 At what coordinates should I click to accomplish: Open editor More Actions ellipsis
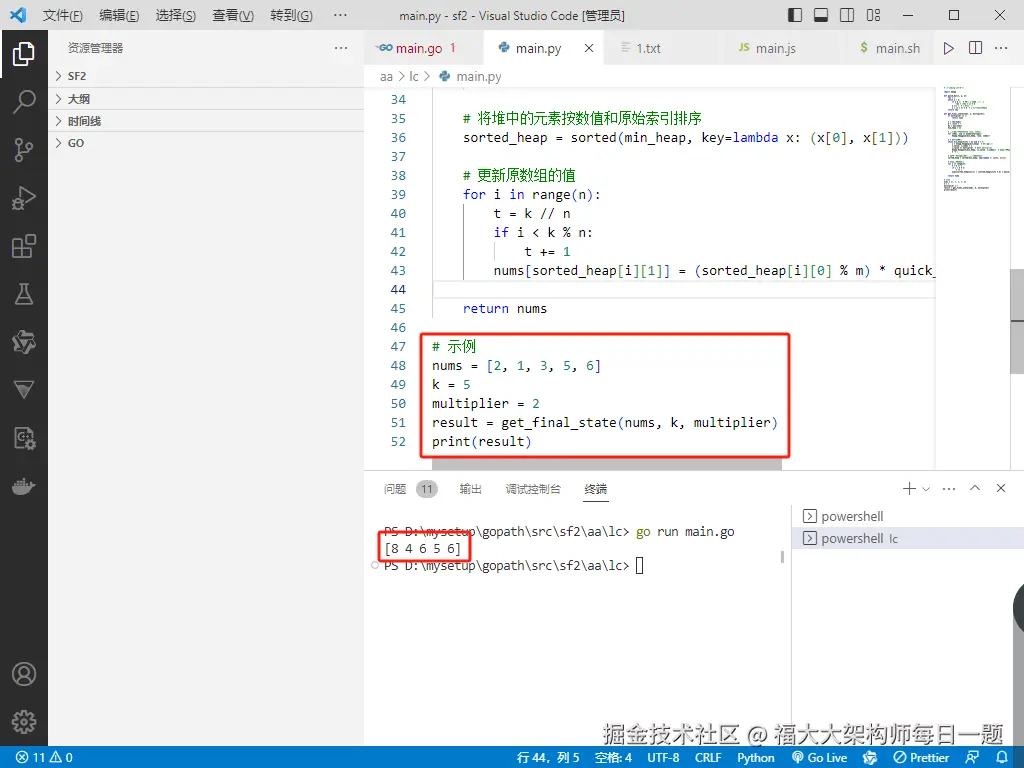pyautogui.click(x=1001, y=48)
